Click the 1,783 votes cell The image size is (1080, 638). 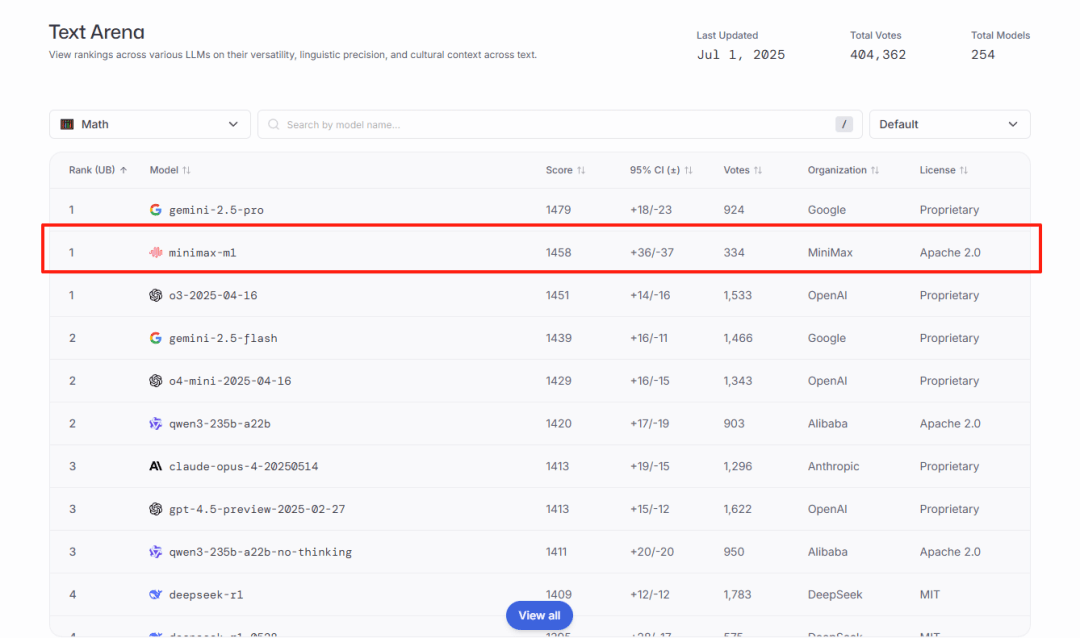[x=738, y=594]
